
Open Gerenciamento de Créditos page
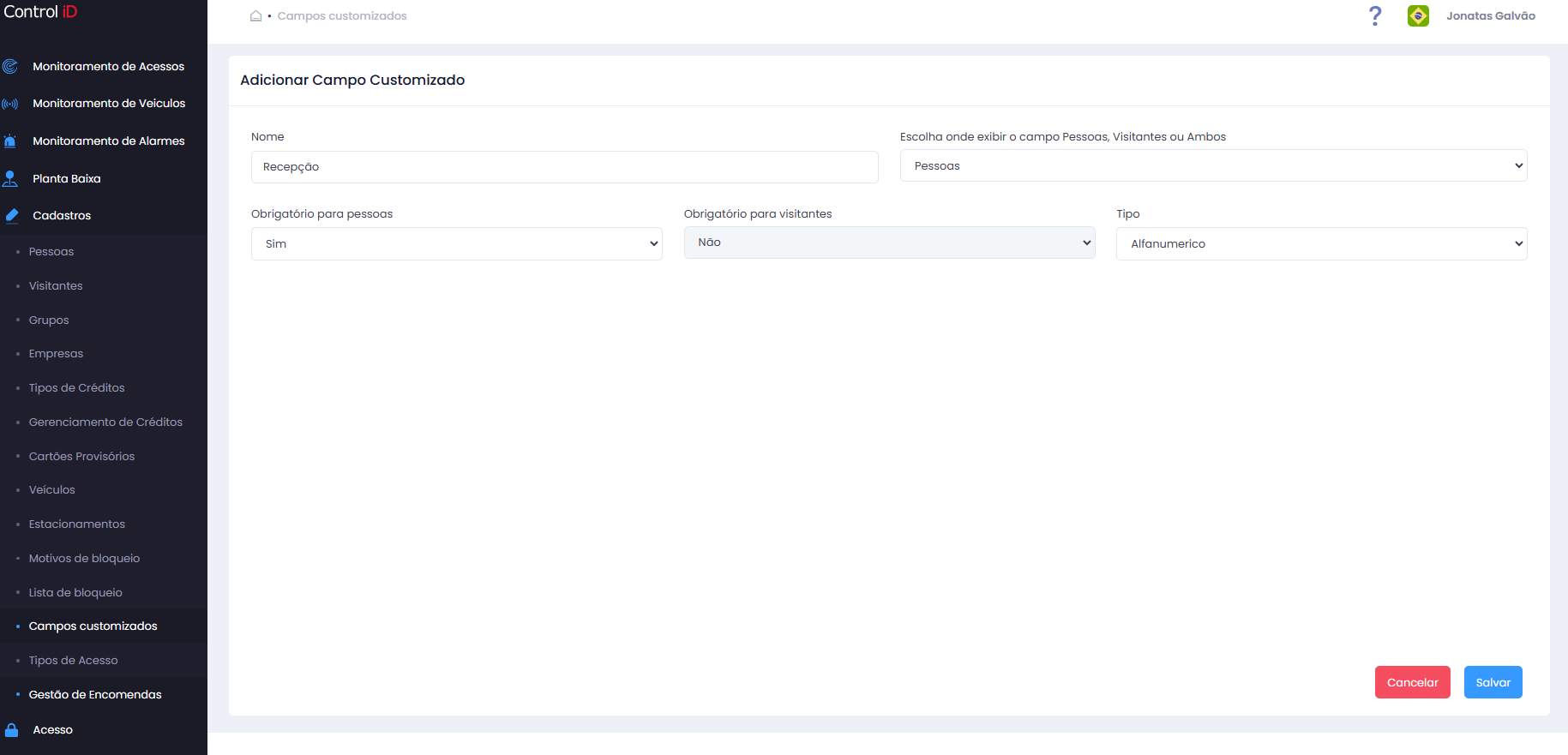[x=105, y=422]
